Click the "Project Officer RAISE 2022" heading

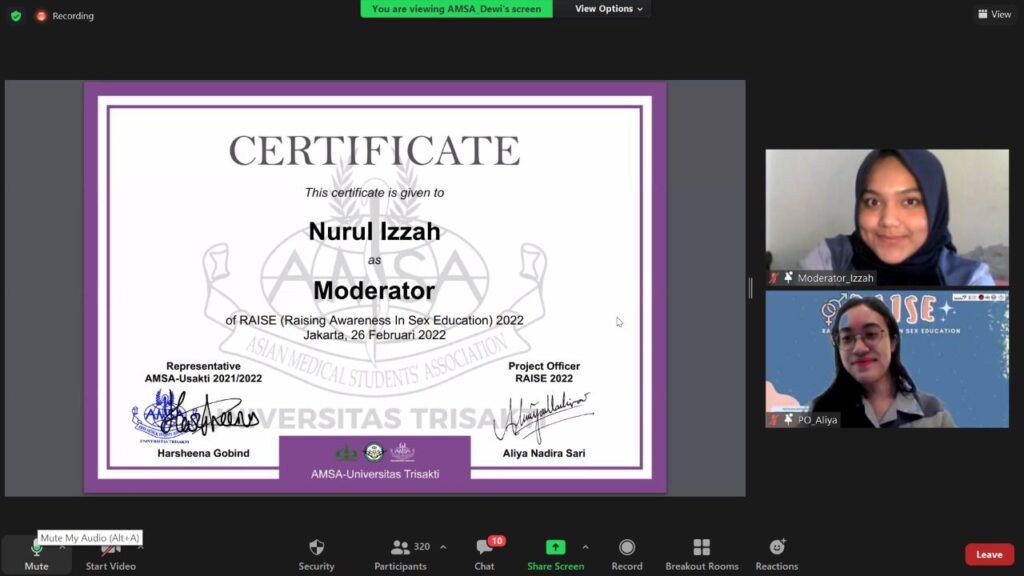[544, 372]
